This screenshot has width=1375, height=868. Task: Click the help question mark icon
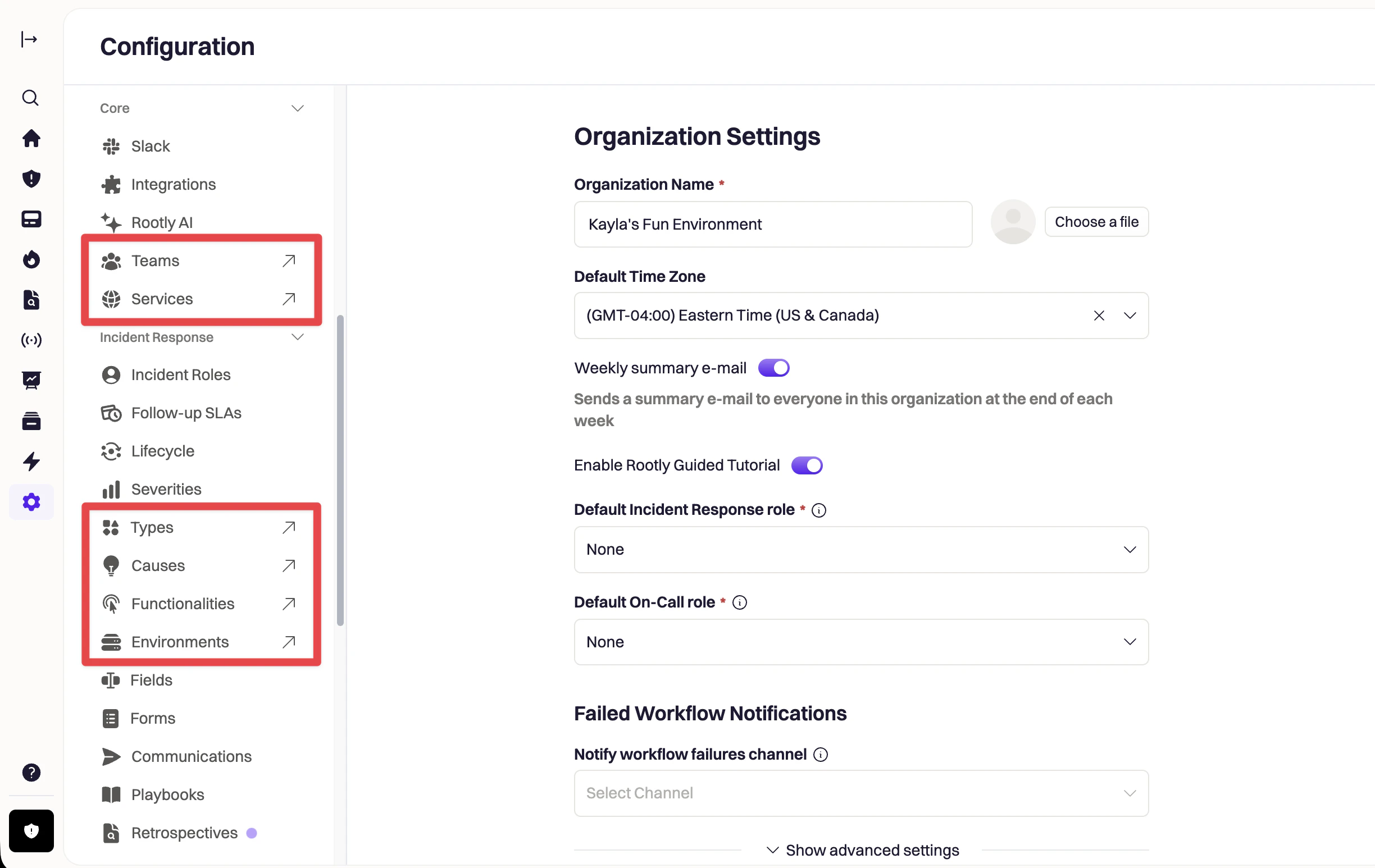(x=31, y=772)
